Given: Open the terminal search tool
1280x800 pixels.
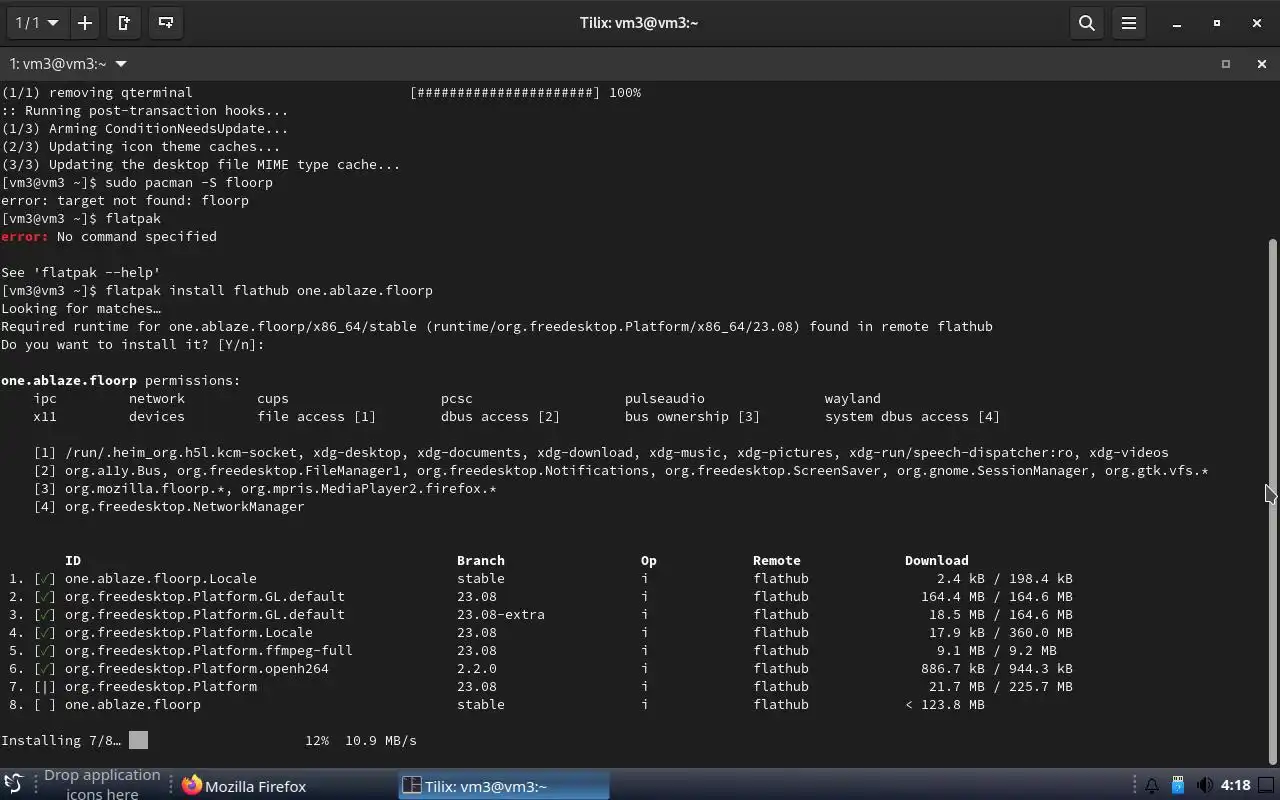Looking at the screenshot, I should point(1086,22).
